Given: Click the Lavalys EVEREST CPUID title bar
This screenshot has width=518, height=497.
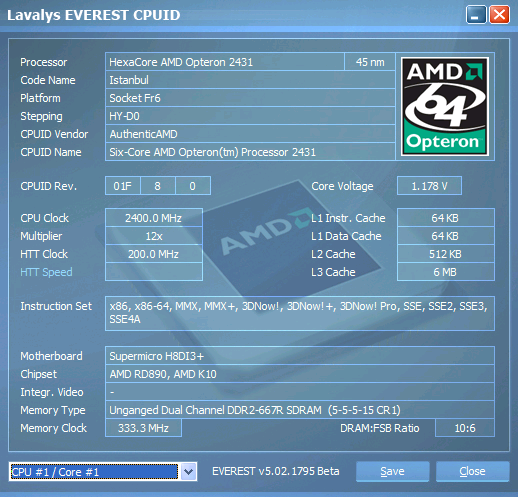Looking at the screenshot, I should point(233,15).
